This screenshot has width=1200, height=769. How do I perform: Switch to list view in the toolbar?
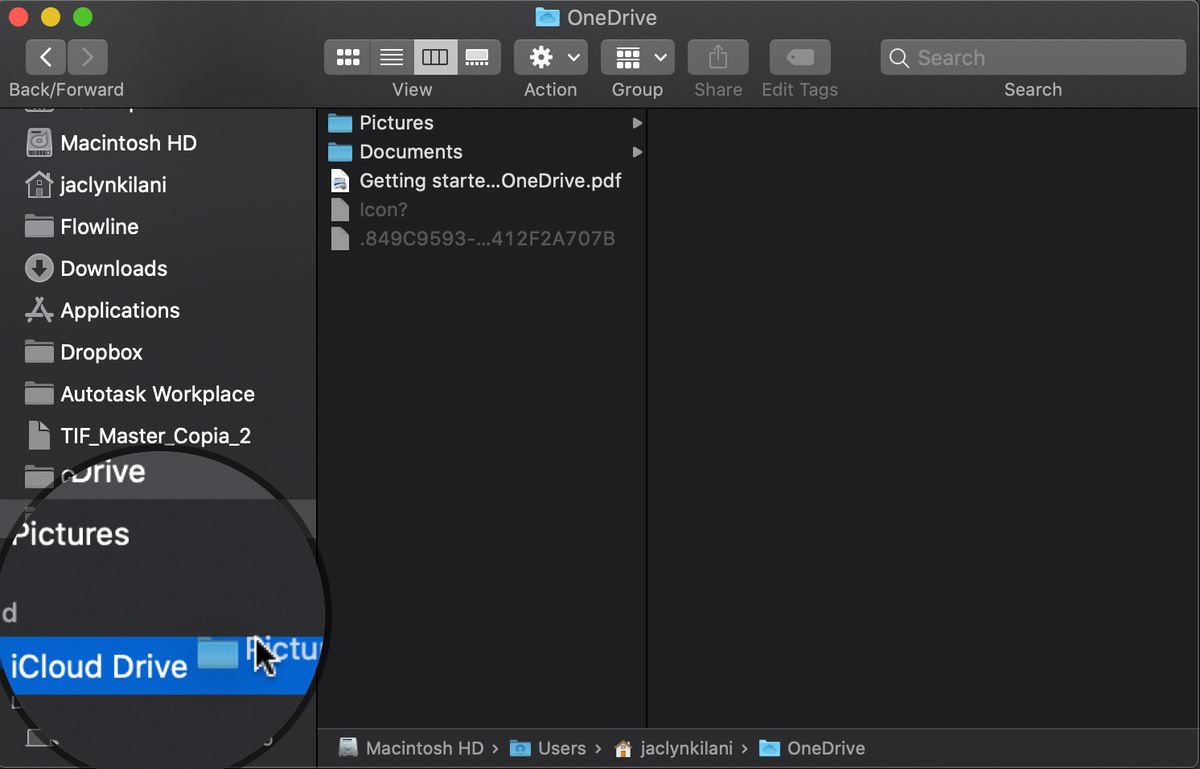coord(391,57)
